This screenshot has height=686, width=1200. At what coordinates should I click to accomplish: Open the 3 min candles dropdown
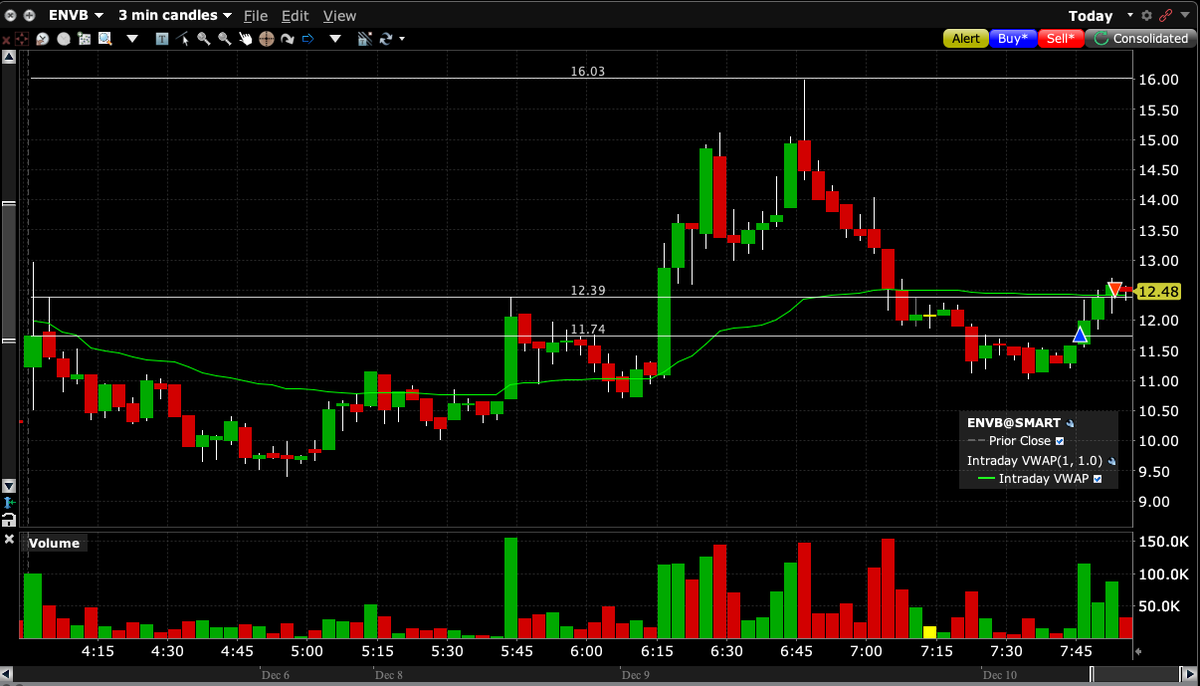(x=175, y=15)
